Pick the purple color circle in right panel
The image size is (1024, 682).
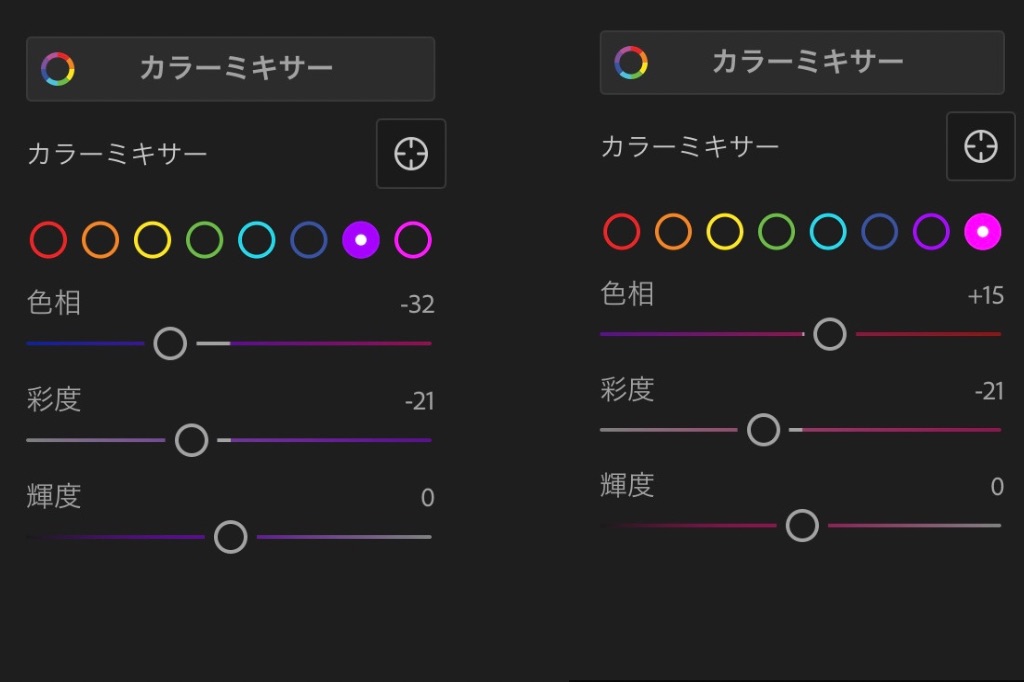[931, 231]
